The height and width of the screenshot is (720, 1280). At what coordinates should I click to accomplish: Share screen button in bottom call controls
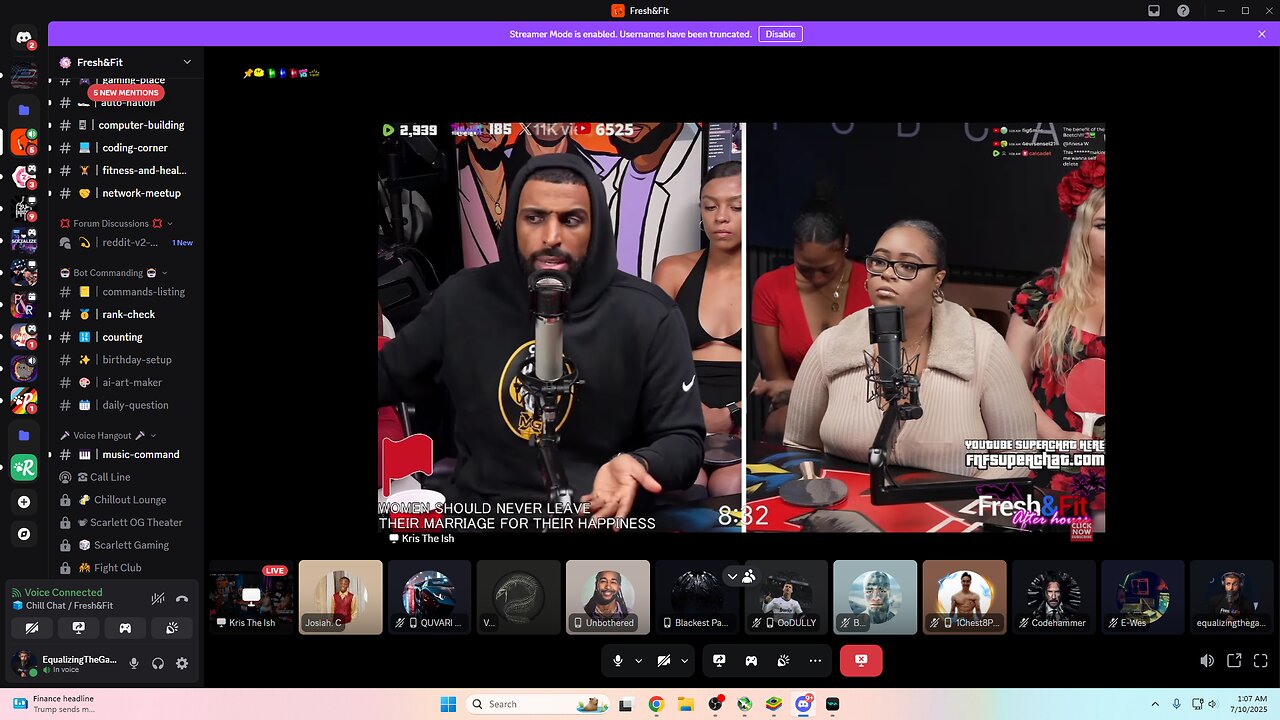tap(719, 661)
